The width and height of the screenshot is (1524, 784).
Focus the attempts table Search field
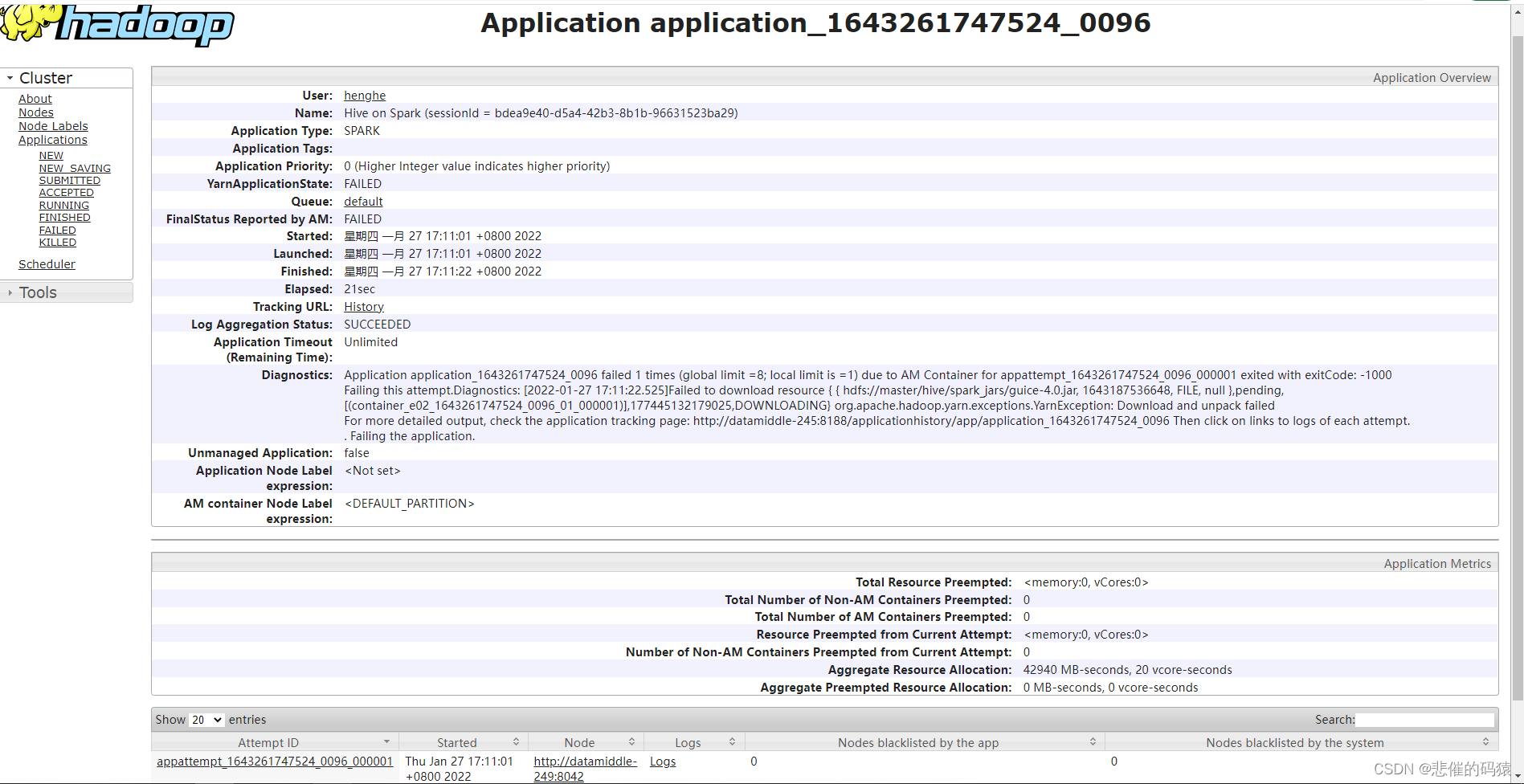1424,720
